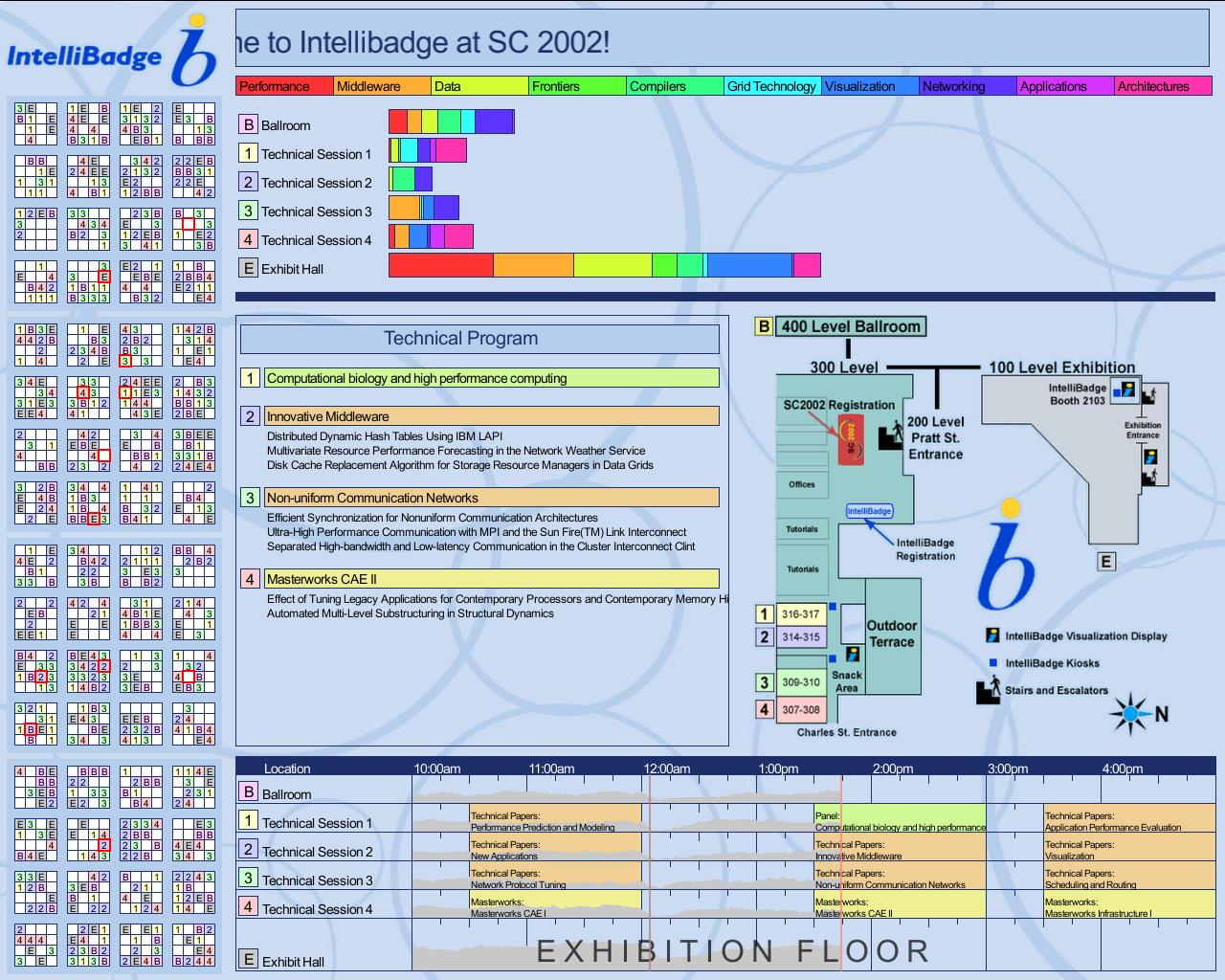Click the IntelliBadge Visualization Display legend icon

coord(992,635)
